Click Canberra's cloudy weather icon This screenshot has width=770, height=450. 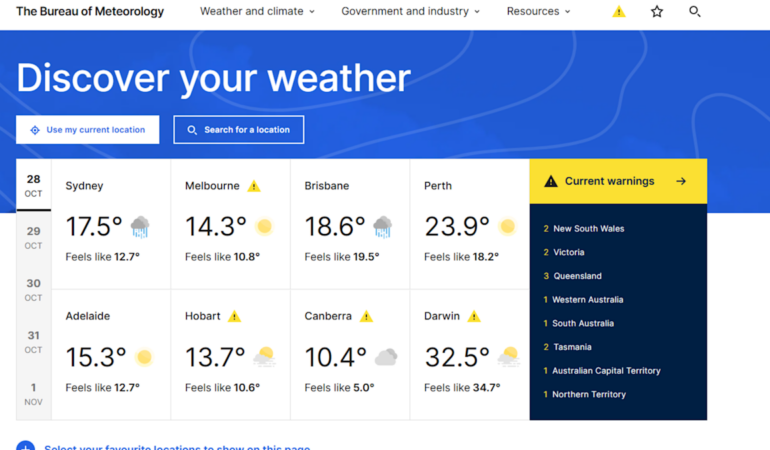point(386,357)
